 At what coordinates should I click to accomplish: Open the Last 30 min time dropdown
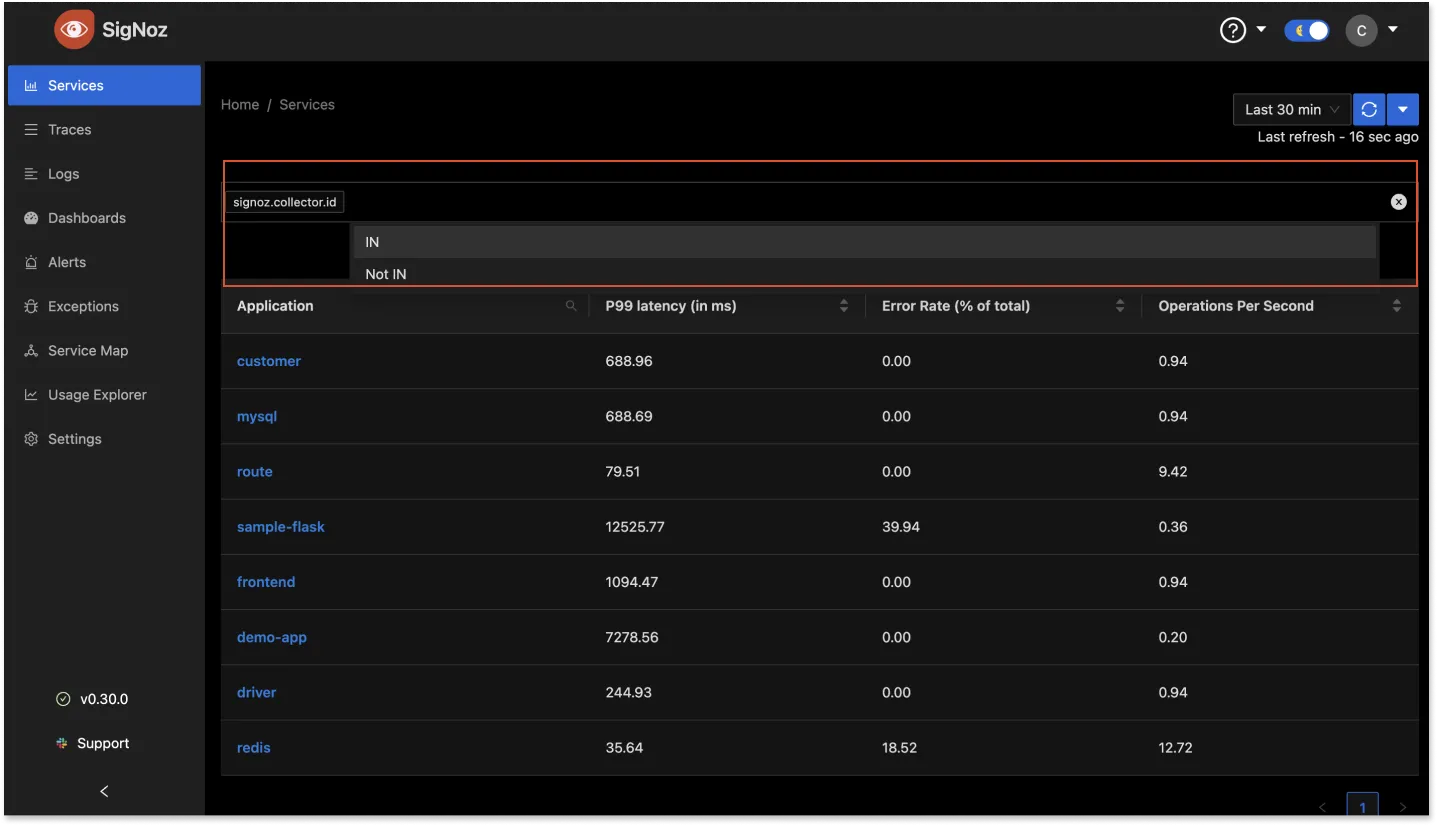[1292, 109]
